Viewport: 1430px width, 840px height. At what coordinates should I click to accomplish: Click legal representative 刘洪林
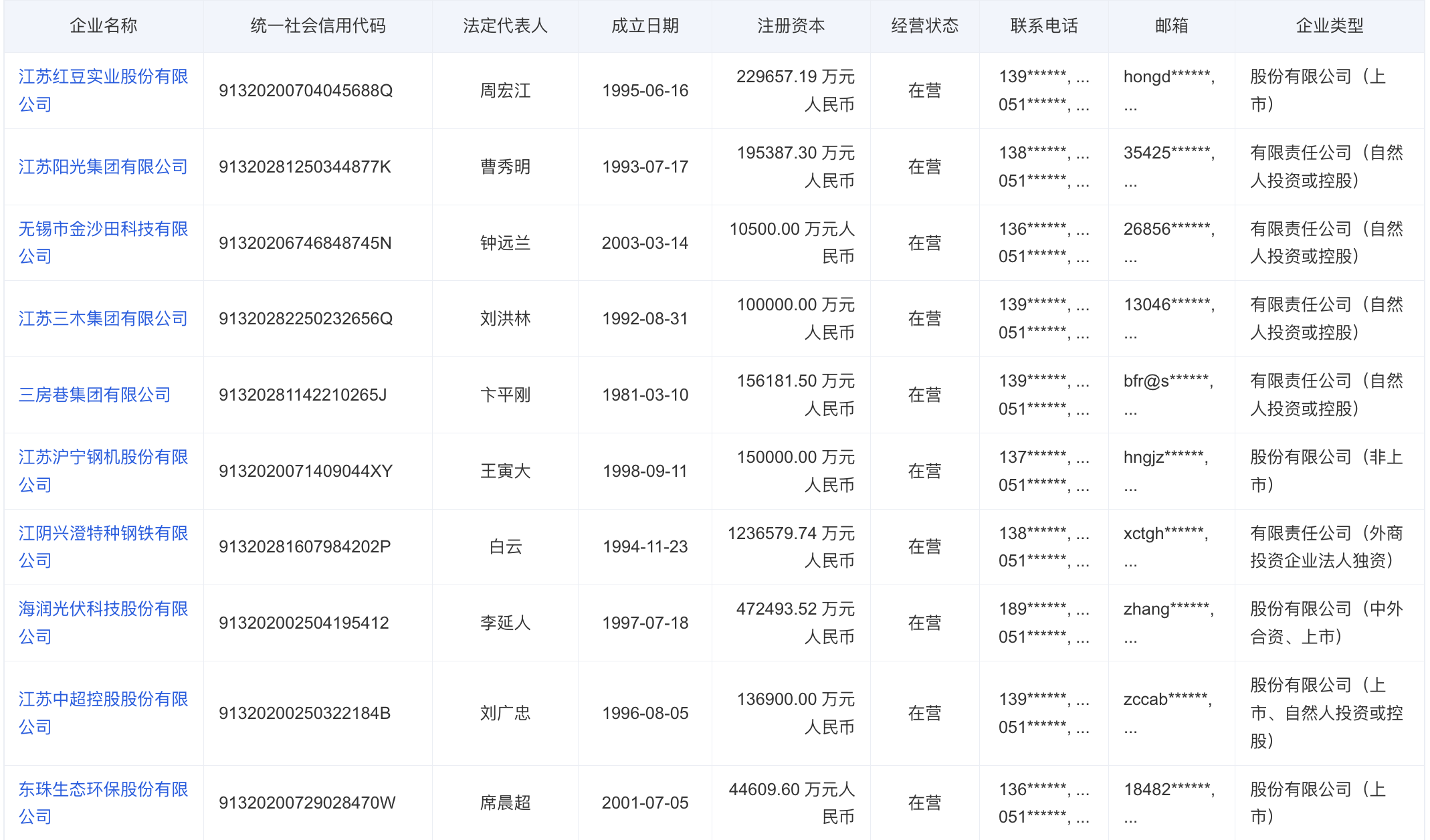[506, 318]
